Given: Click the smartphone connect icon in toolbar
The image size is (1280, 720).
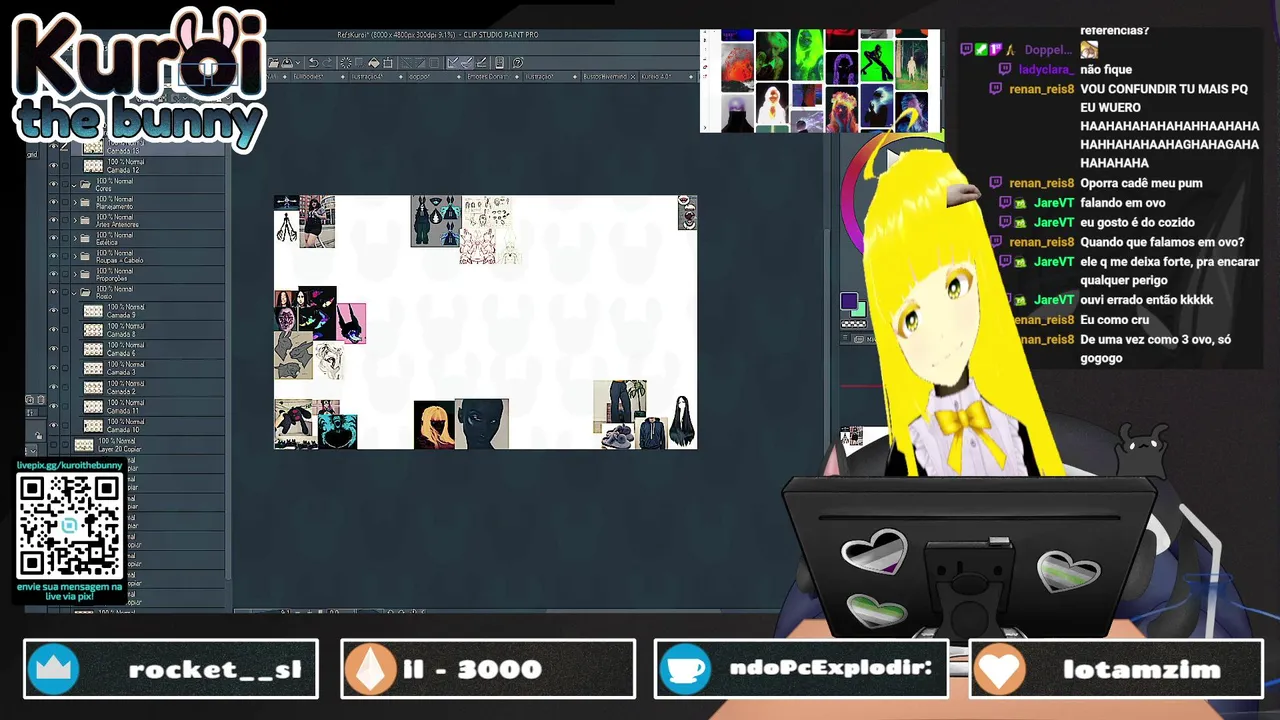Looking at the screenshot, I should pos(500,63).
